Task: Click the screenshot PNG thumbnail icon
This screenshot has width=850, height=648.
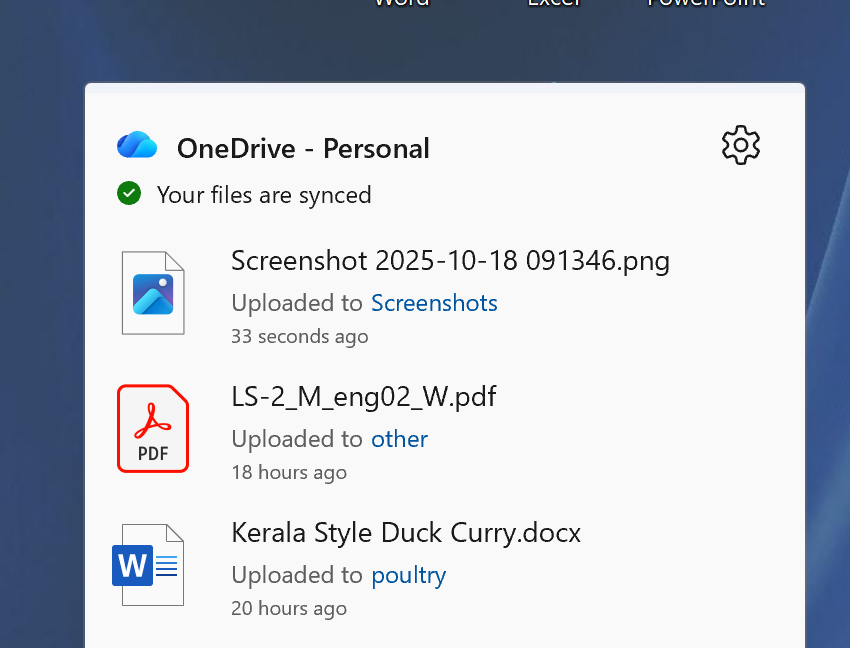Action: [x=153, y=292]
